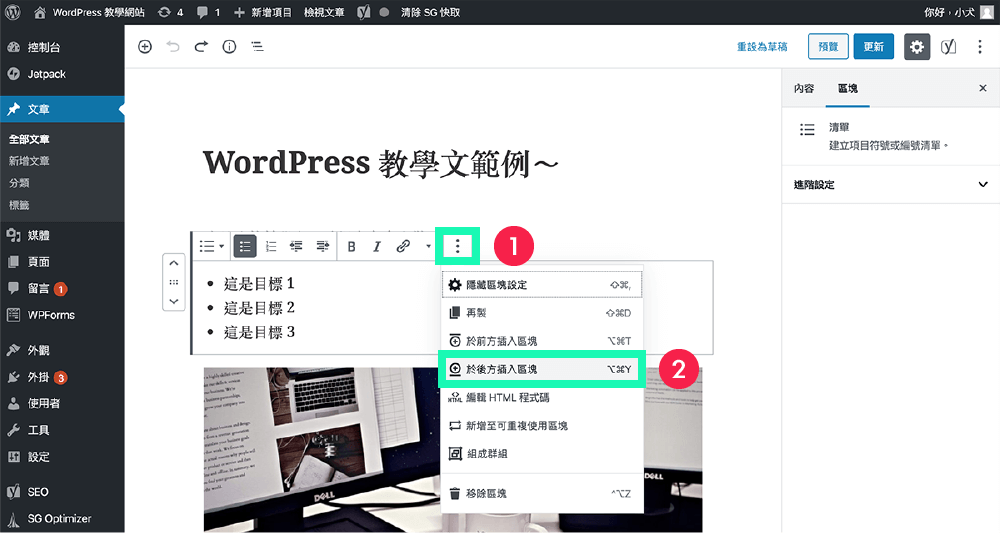Insert a link with the link icon

(403, 246)
